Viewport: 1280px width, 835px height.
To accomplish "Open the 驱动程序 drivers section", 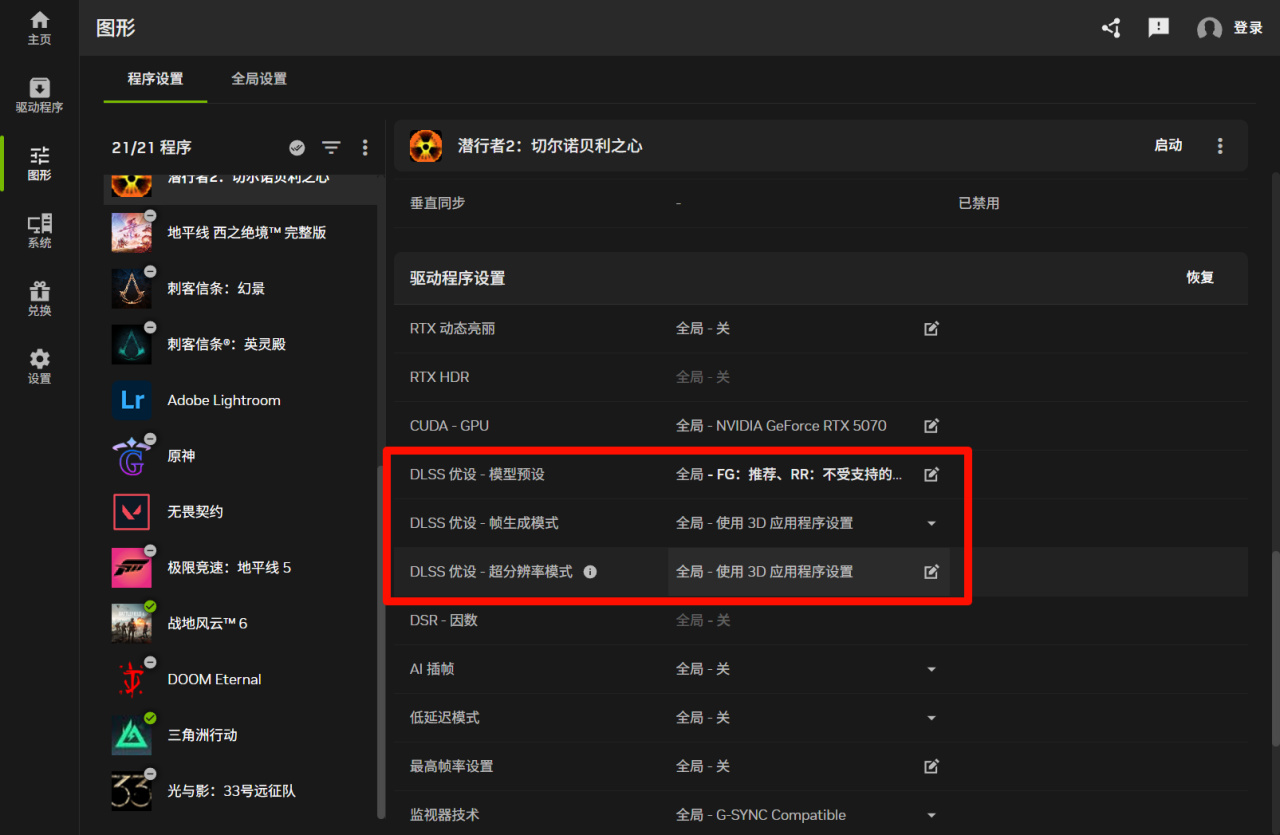I will click(39, 95).
